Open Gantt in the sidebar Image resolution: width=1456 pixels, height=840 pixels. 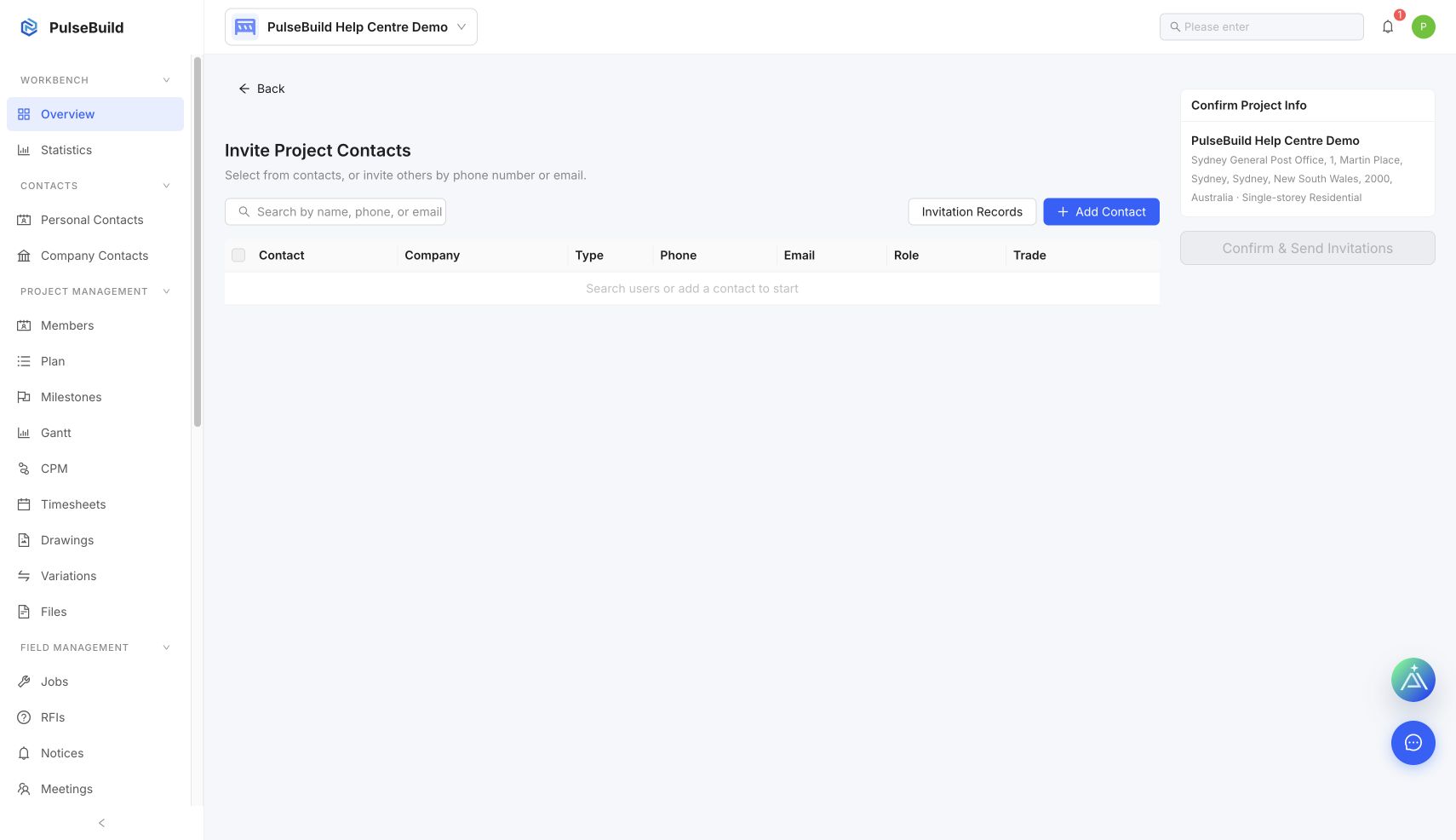coord(95,433)
